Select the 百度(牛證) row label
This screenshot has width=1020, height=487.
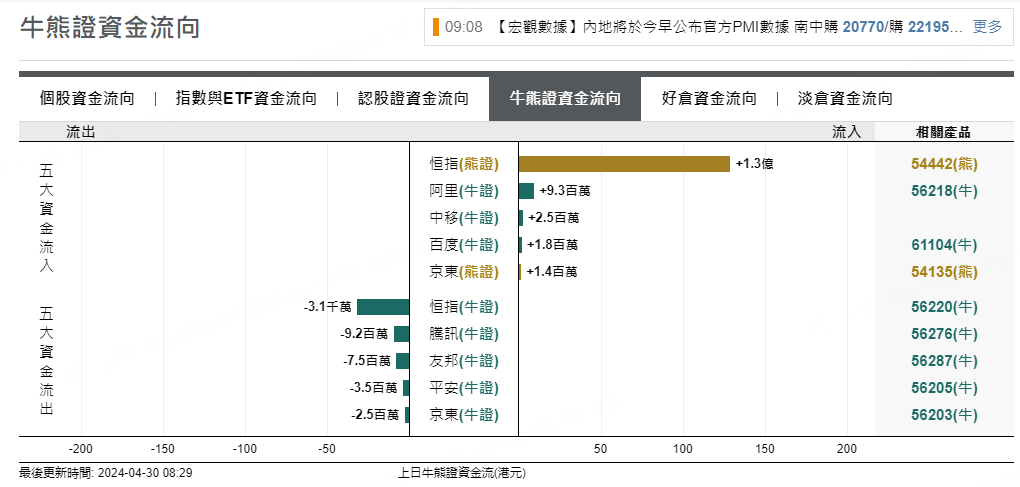pyautogui.click(x=464, y=245)
